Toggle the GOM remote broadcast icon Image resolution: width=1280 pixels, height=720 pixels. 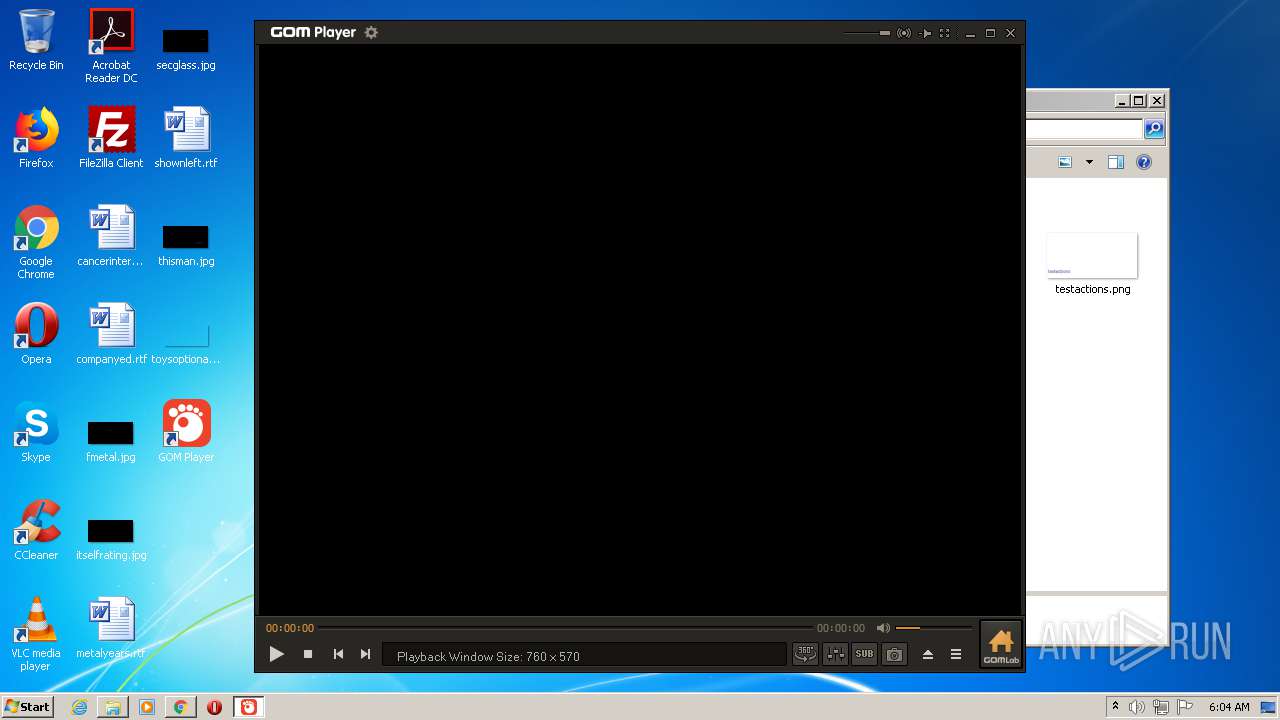click(904, 33)
